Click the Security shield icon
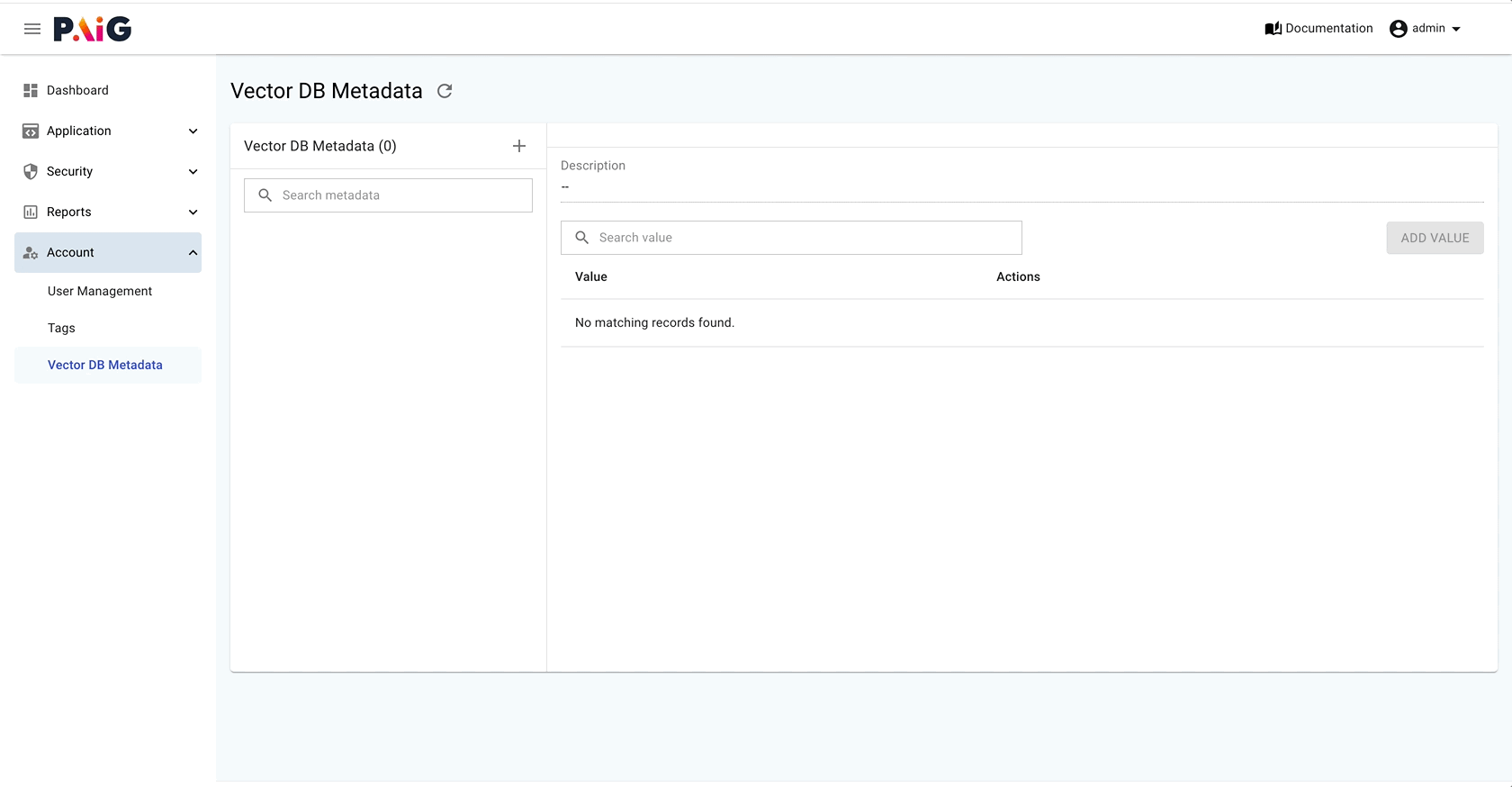Image resolution: width=1512 pixels, height=787 pixels. coord(31,171)
